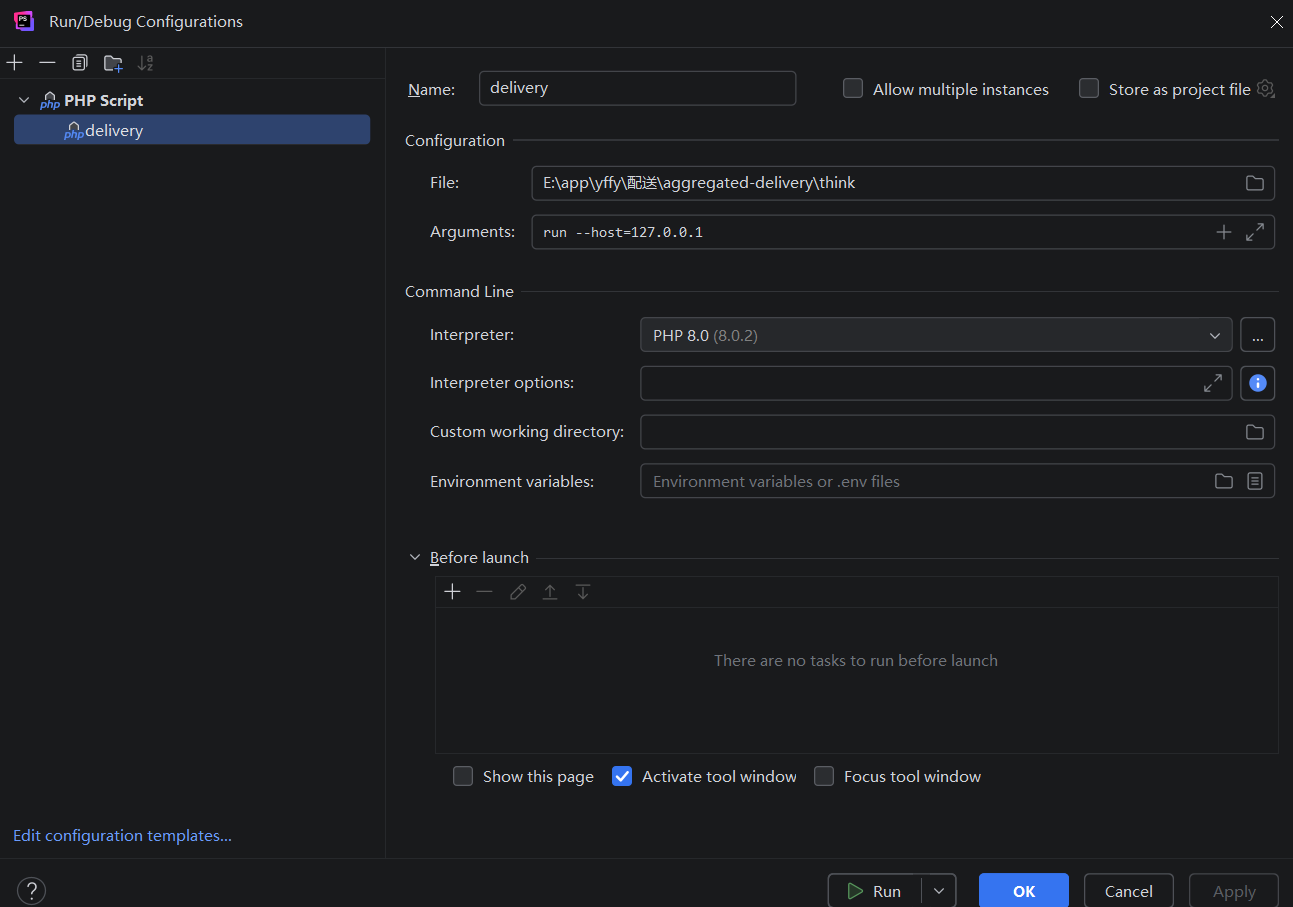Browse for custom working directory
The image size is (1293, 907).
tap(1254, 432)
